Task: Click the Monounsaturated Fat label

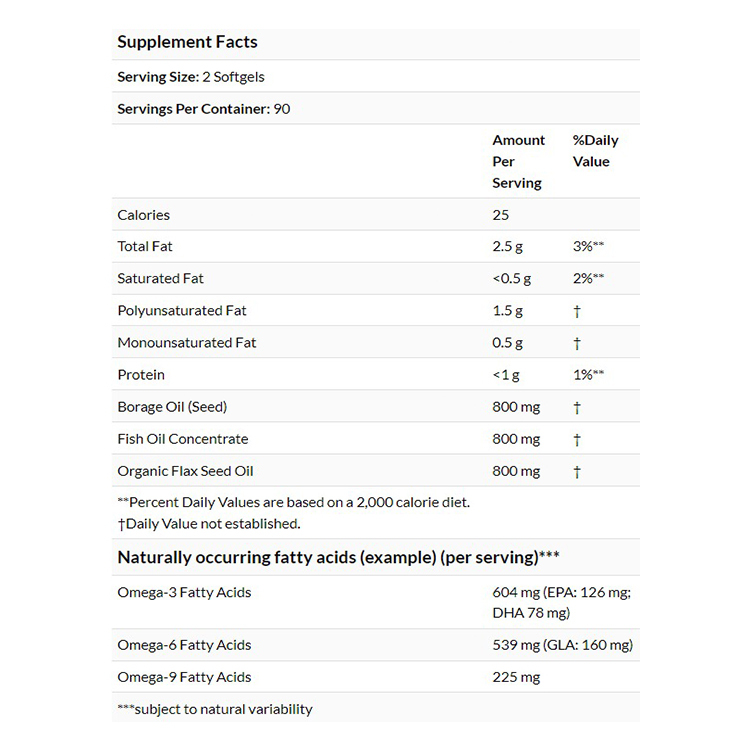Action: tap(187, 343)
